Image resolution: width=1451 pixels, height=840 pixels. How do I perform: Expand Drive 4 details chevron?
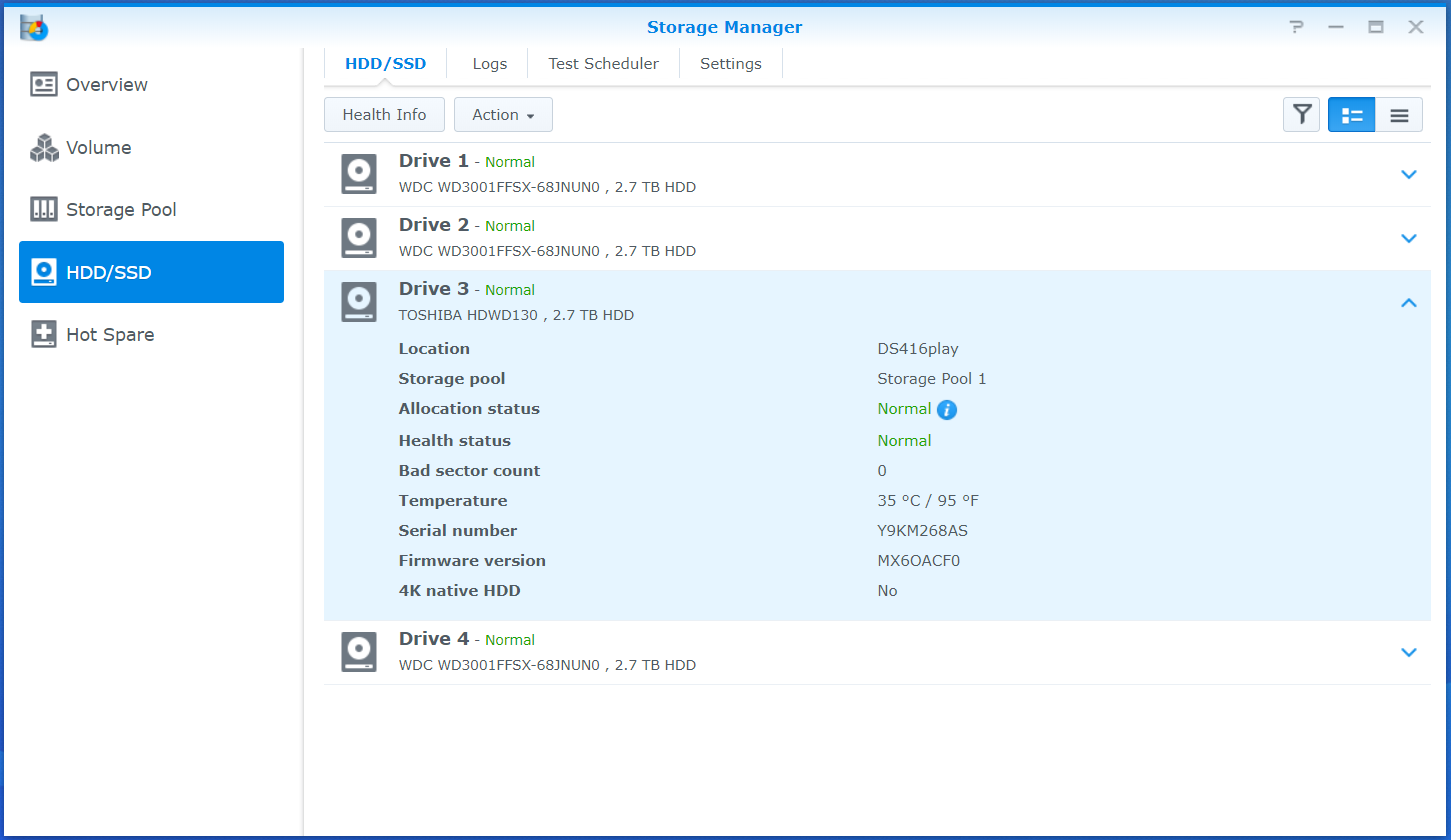[1409, 652]
